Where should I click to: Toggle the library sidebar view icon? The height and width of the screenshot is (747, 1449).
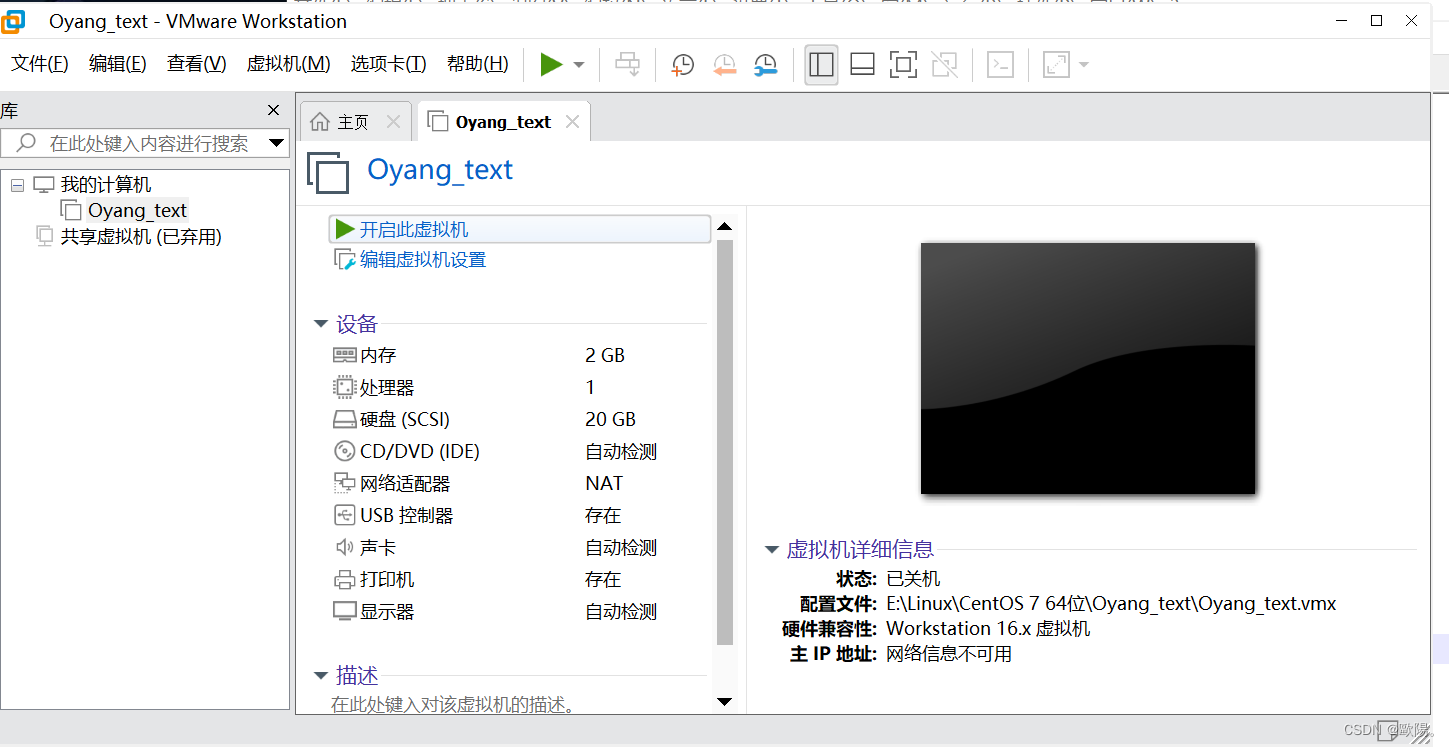(x=821, y=65)
